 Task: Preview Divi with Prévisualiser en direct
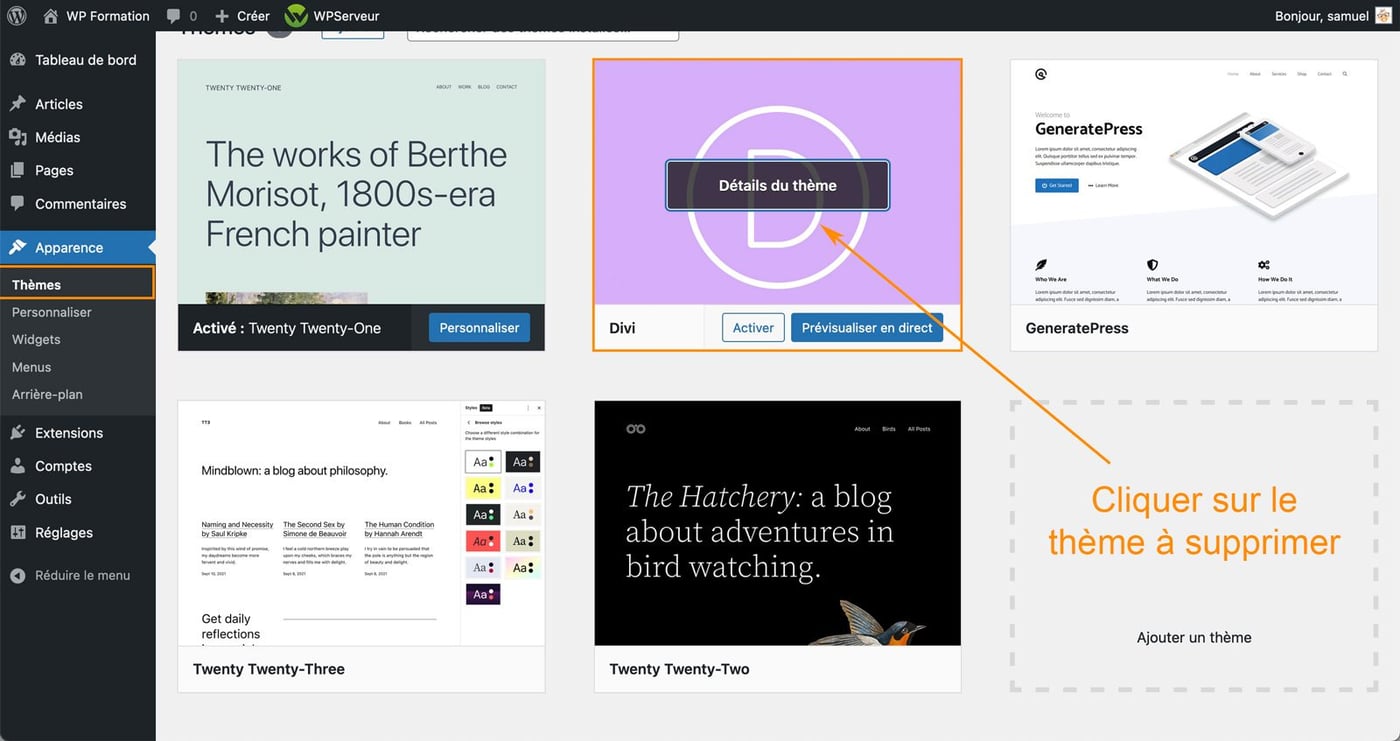[x=866, y=327]
